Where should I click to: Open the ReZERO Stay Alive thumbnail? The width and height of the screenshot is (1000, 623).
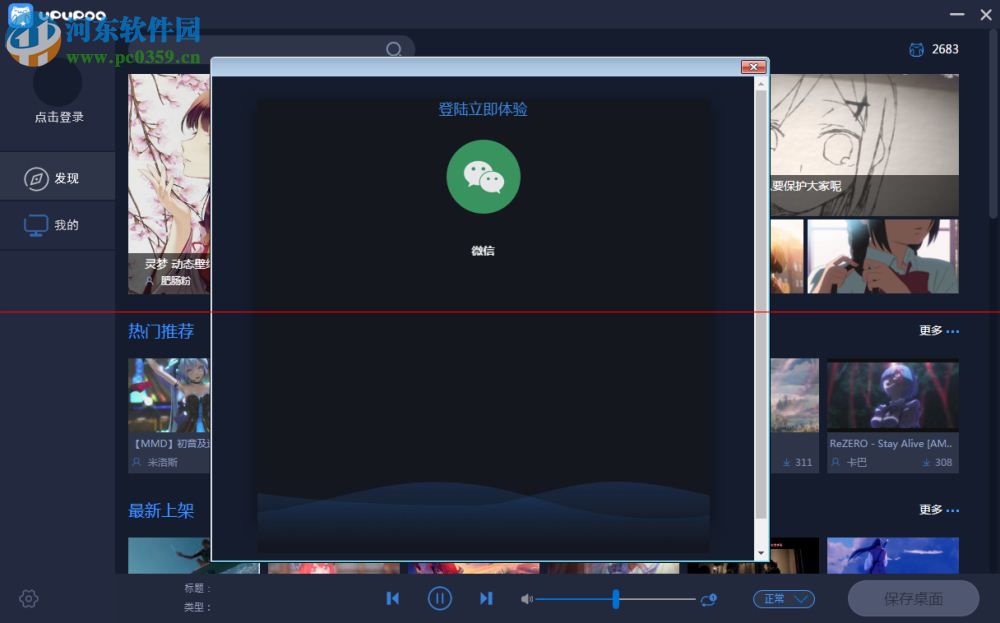893,396
